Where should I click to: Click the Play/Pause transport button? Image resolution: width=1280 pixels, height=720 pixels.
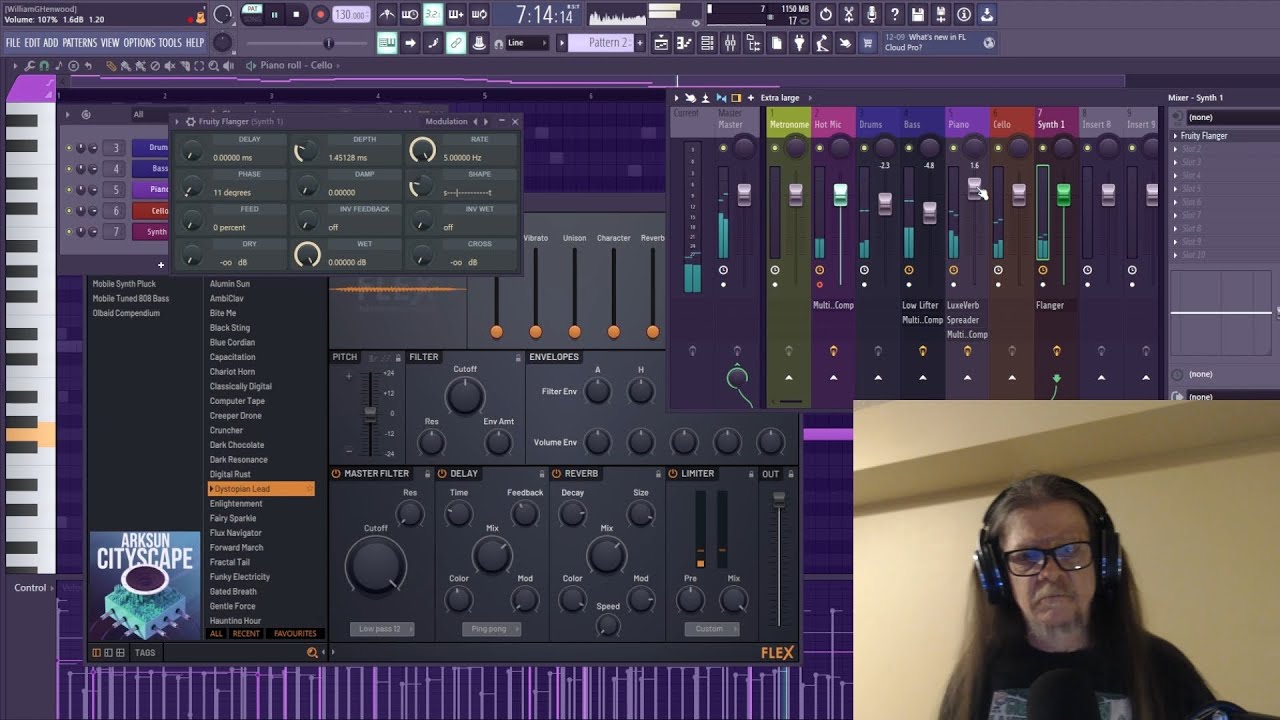(x=274, y=15)
